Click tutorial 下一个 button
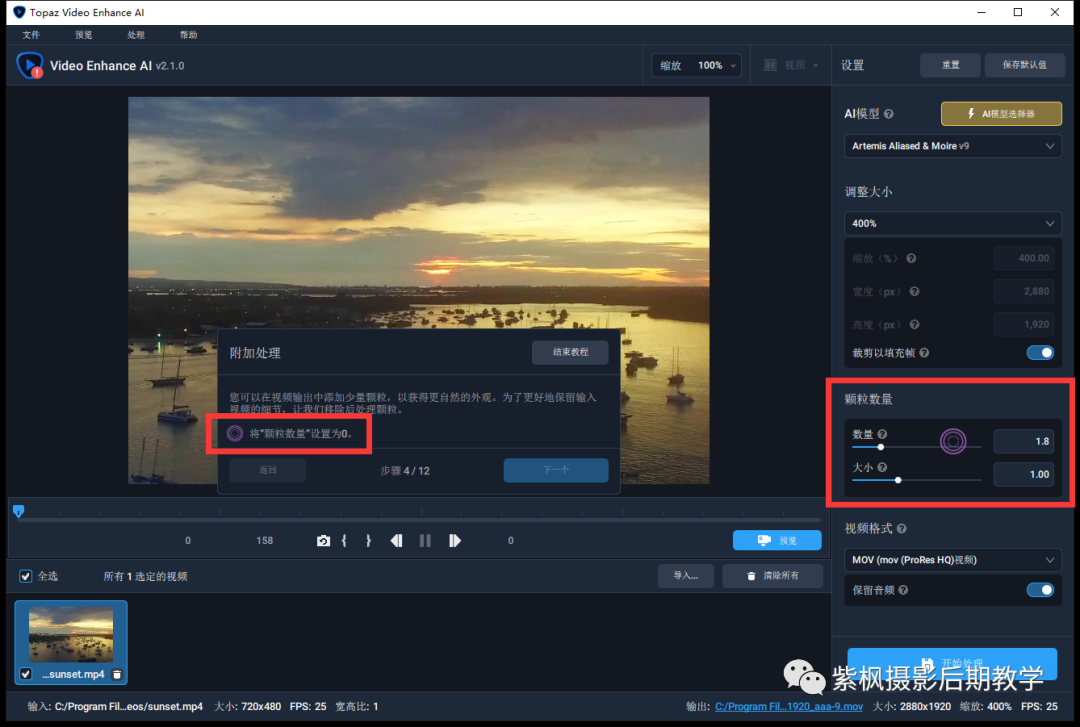The height and width of the screenshot is (727, 1080). coord(556,470)
